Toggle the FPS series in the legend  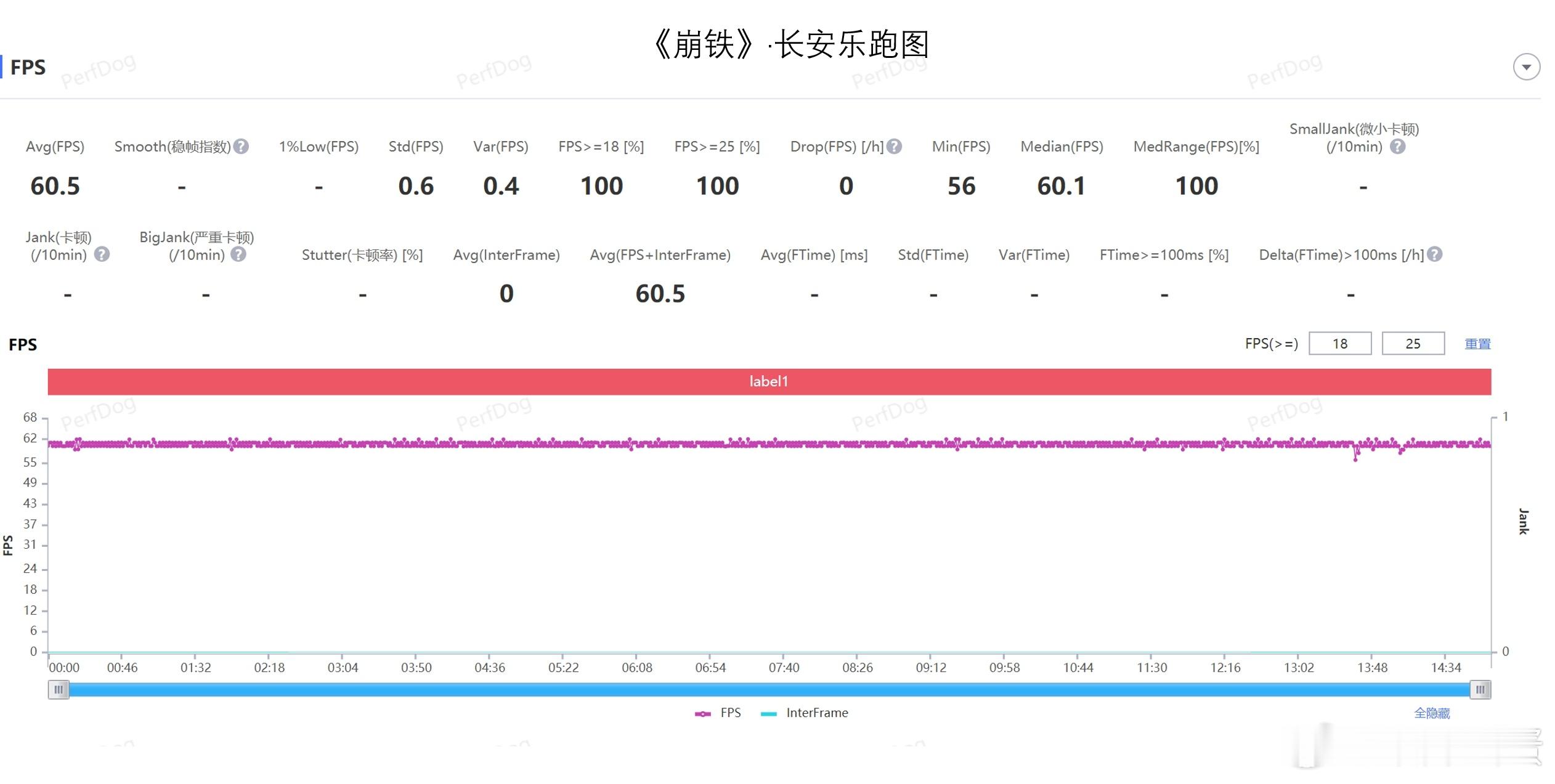point(718,713)
